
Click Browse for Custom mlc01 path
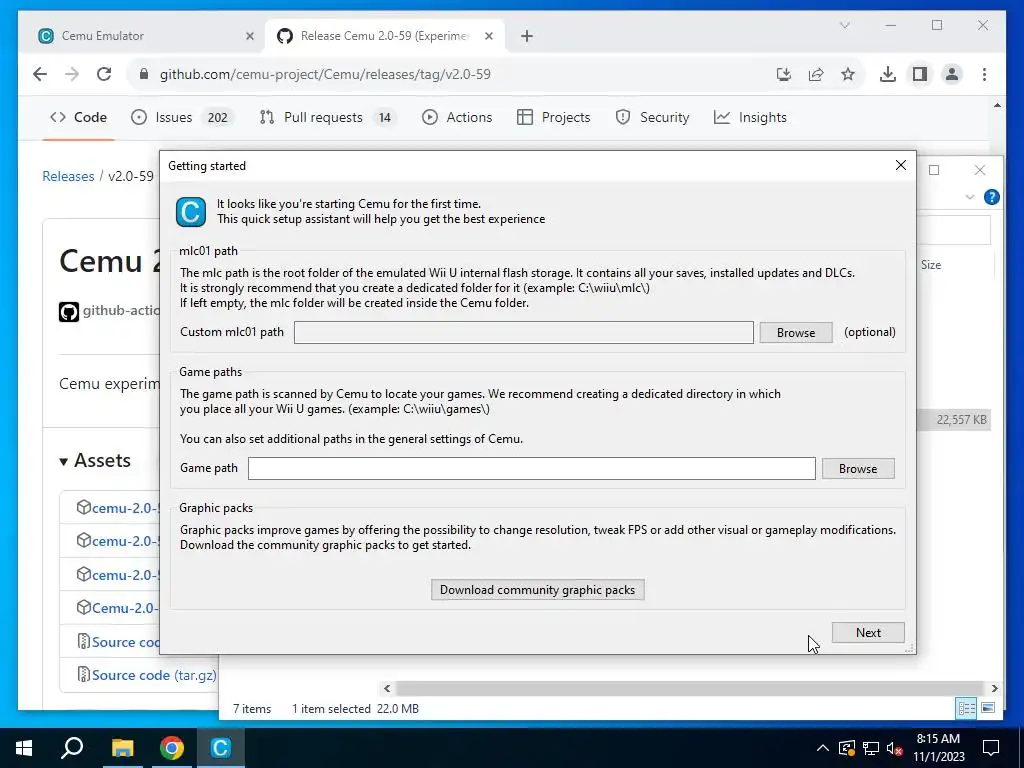point(795,332)
